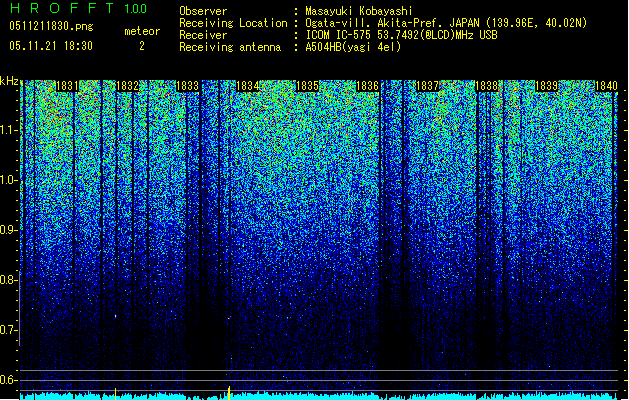This screenshot has height=400, width=629.
Task: Click the 'Receiving antenna' label
Action: coord(230,47)
